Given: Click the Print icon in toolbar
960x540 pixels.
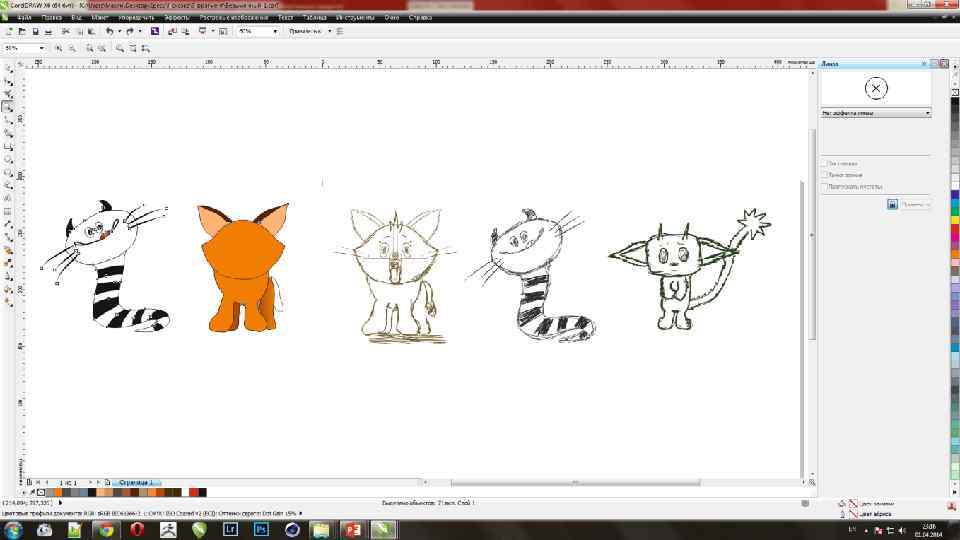Looking at the screenshot, I should click(x=48, y=31).
